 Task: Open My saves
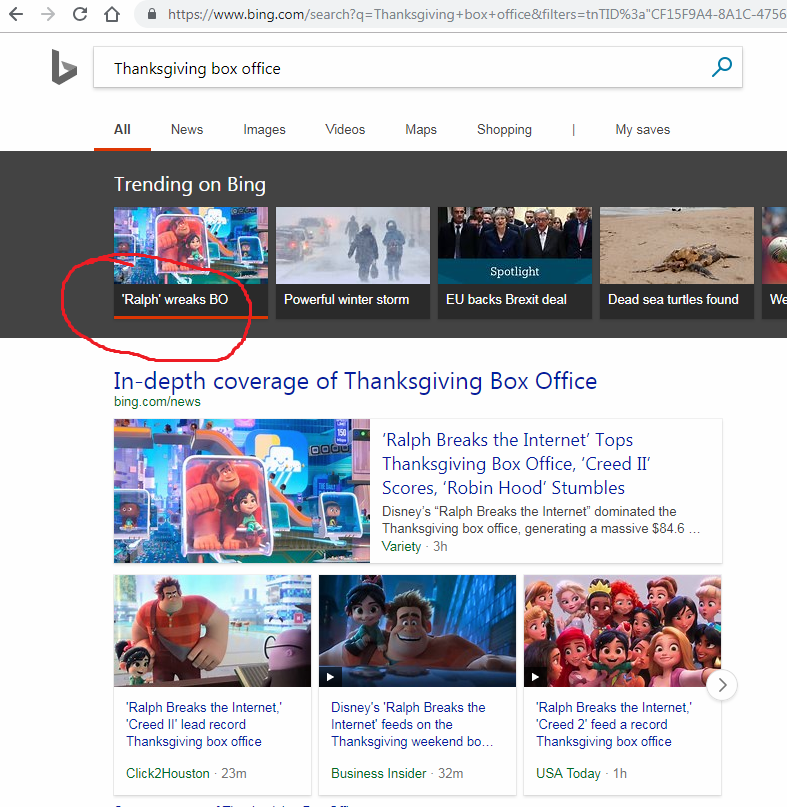click(x=642, y=130)
